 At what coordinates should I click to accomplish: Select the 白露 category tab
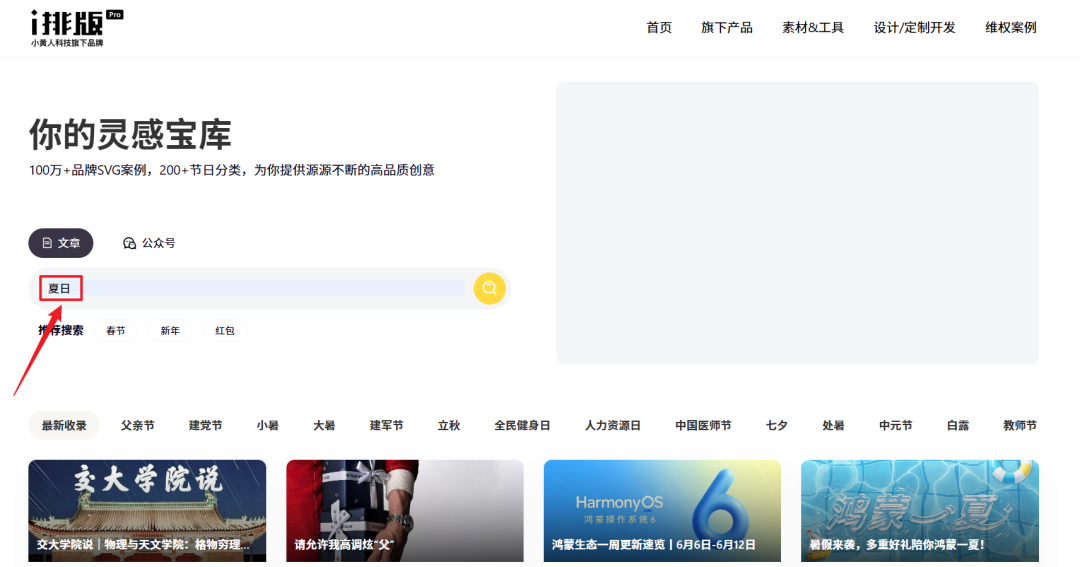pyautogui.click(x=958, y=426)
